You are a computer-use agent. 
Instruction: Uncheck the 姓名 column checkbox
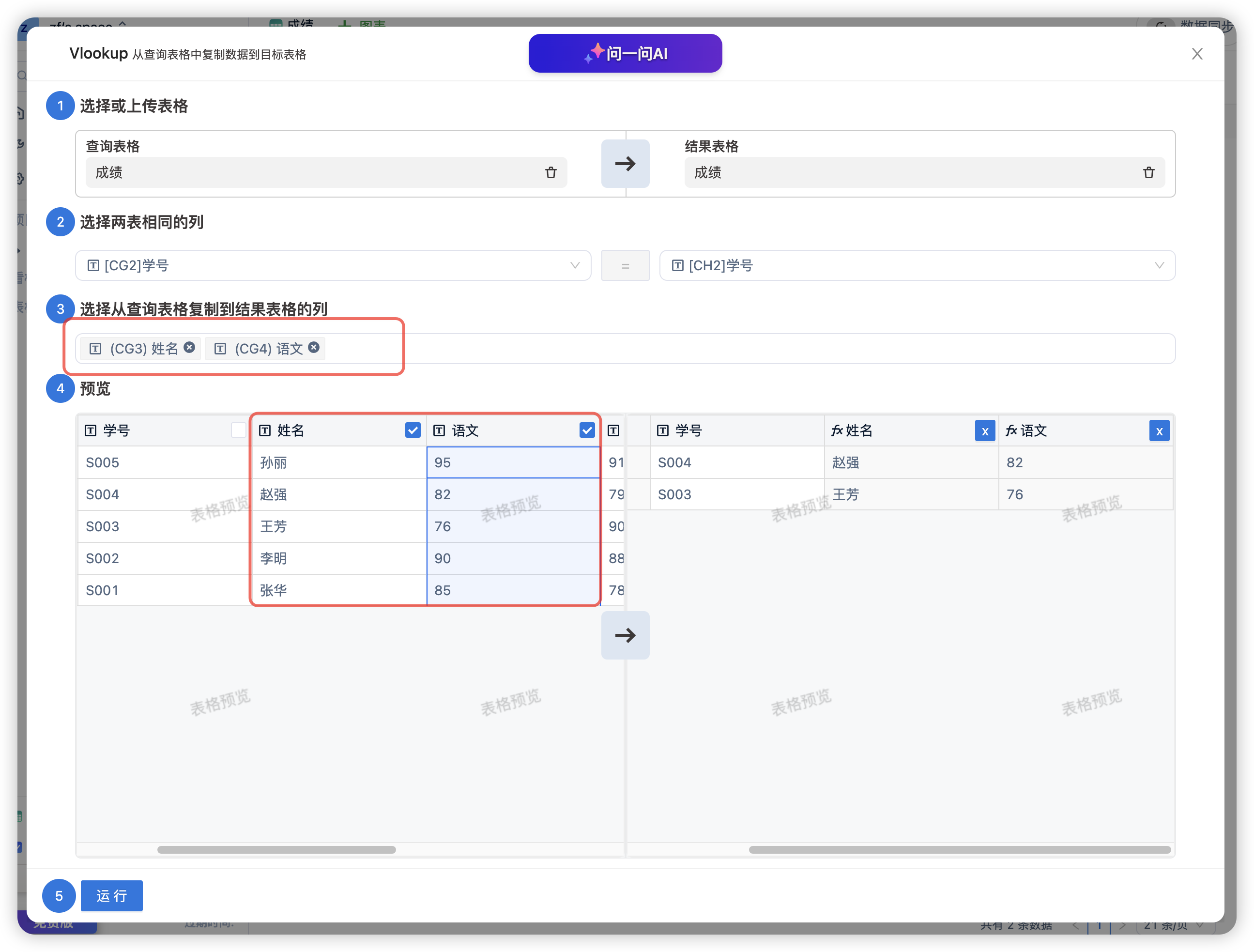click(x=413, y=430)
